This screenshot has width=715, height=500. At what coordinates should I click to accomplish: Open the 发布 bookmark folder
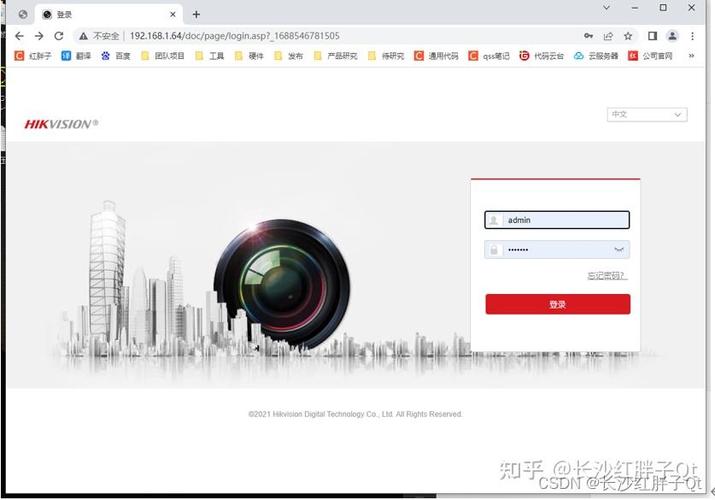click(x=289, y=56)
